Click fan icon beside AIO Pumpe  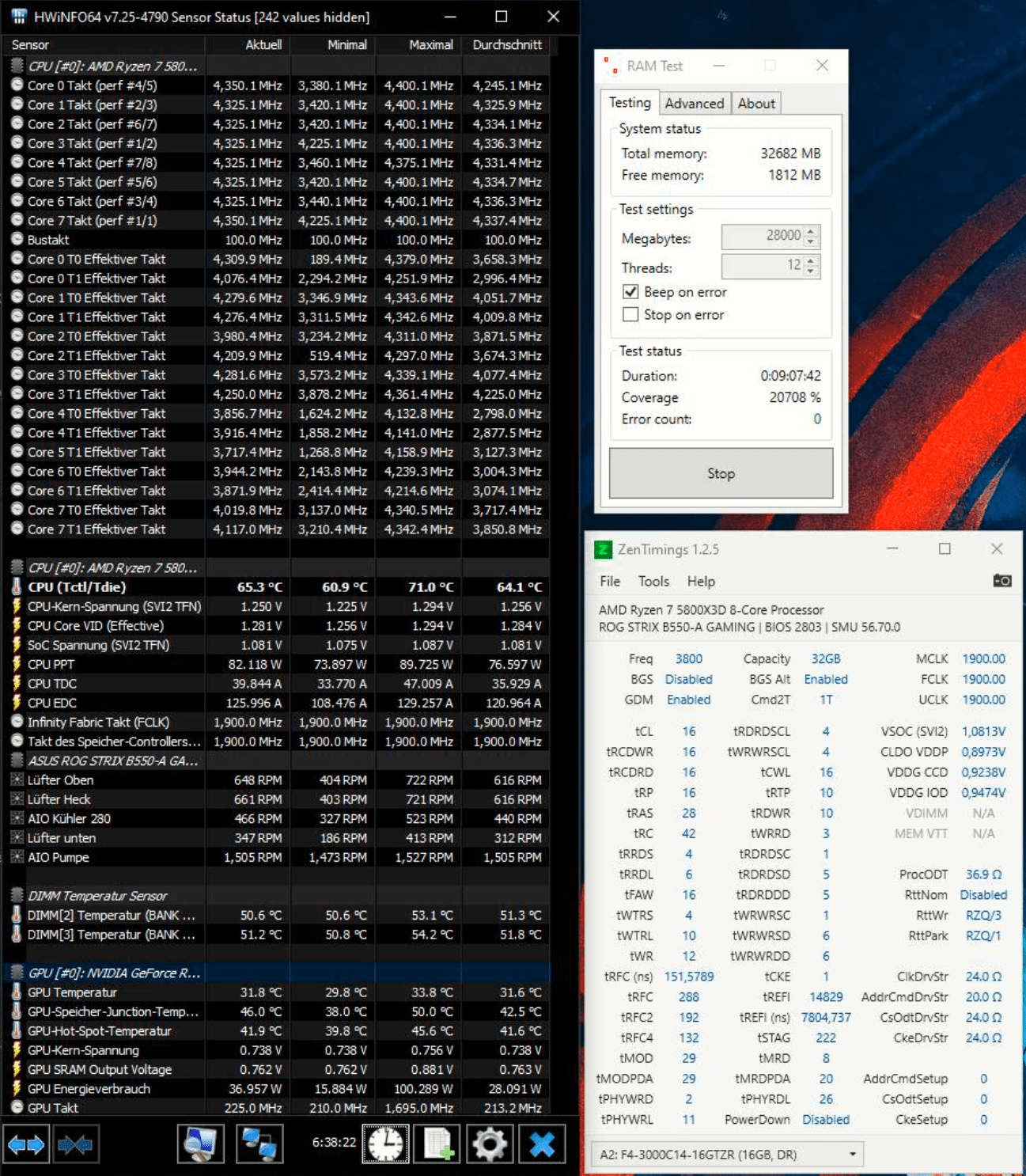[x=17, y=857]
